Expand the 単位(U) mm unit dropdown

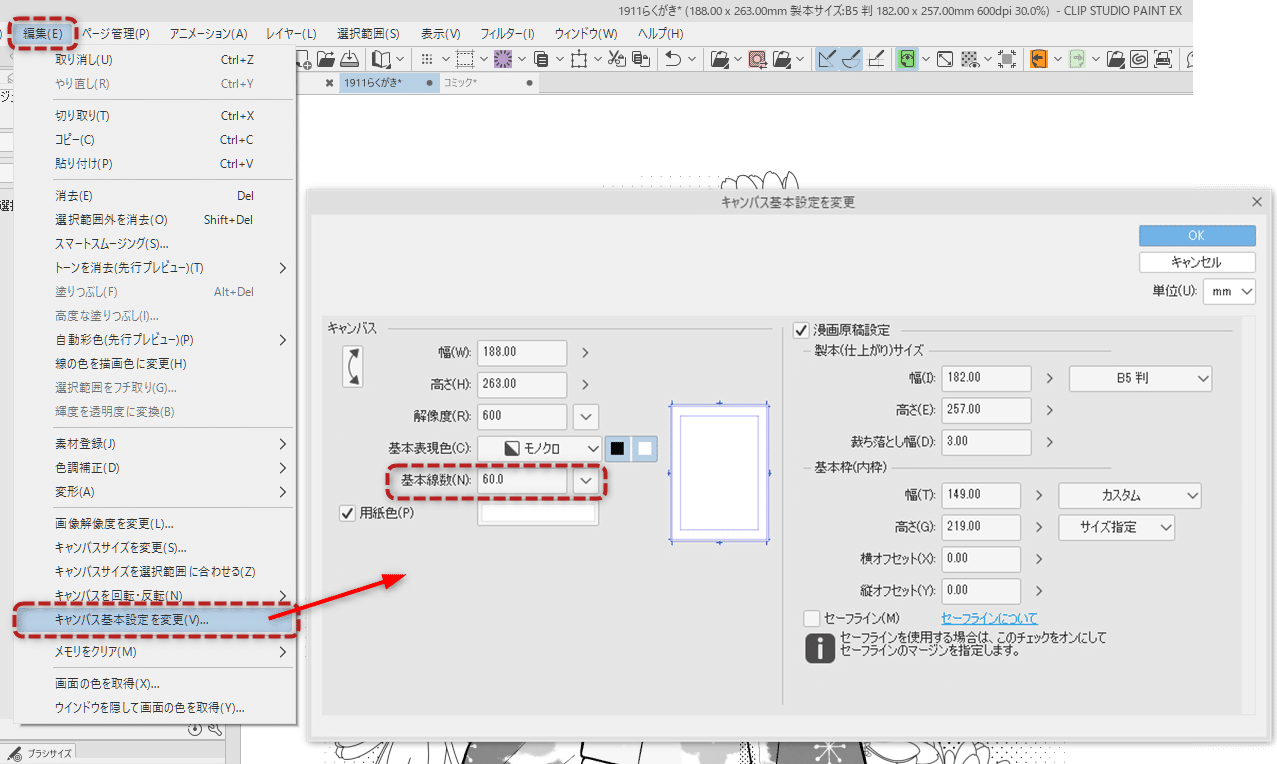pos(1229,291)
